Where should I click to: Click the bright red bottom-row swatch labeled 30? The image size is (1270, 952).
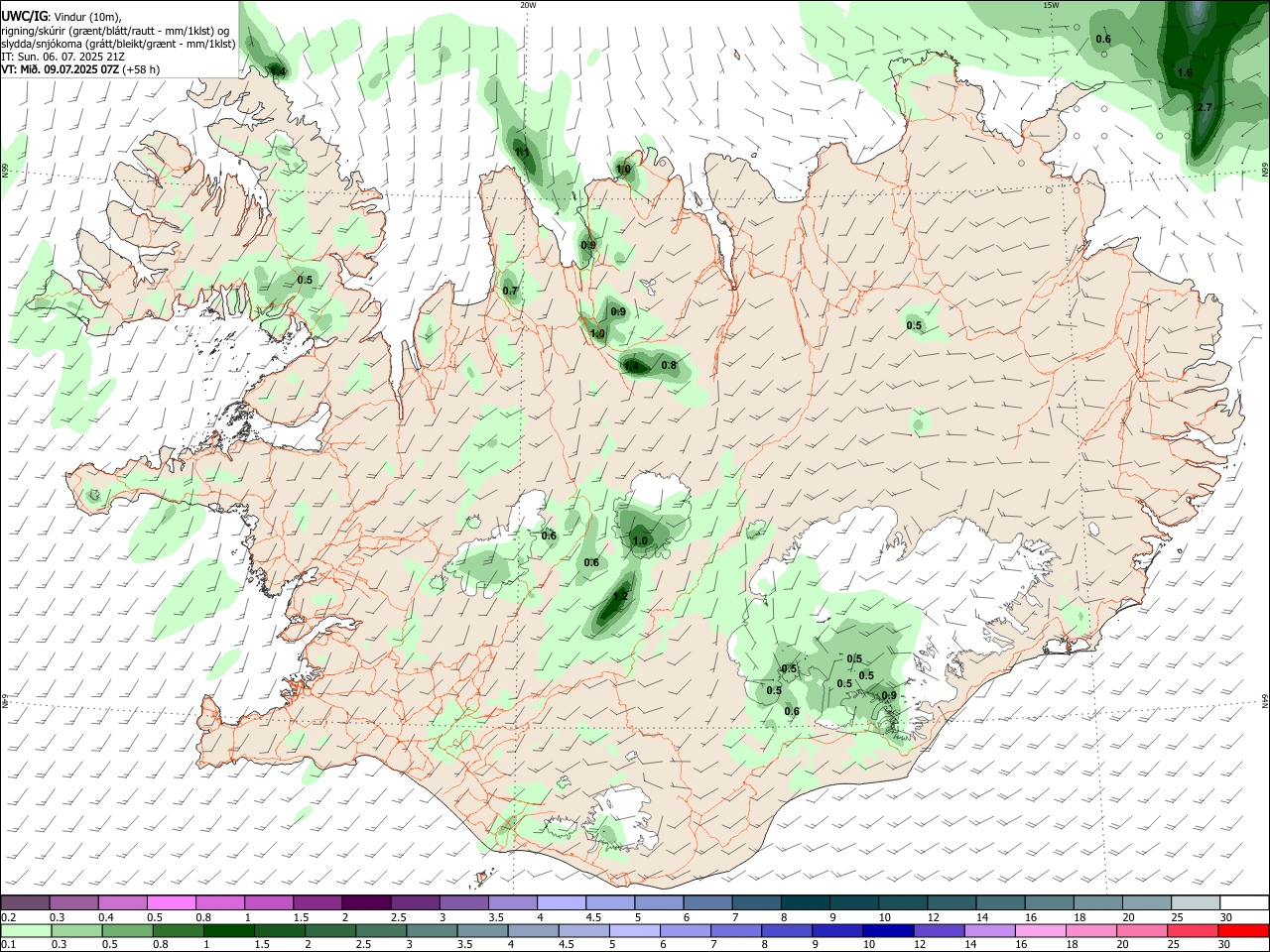coord(1241,931)
